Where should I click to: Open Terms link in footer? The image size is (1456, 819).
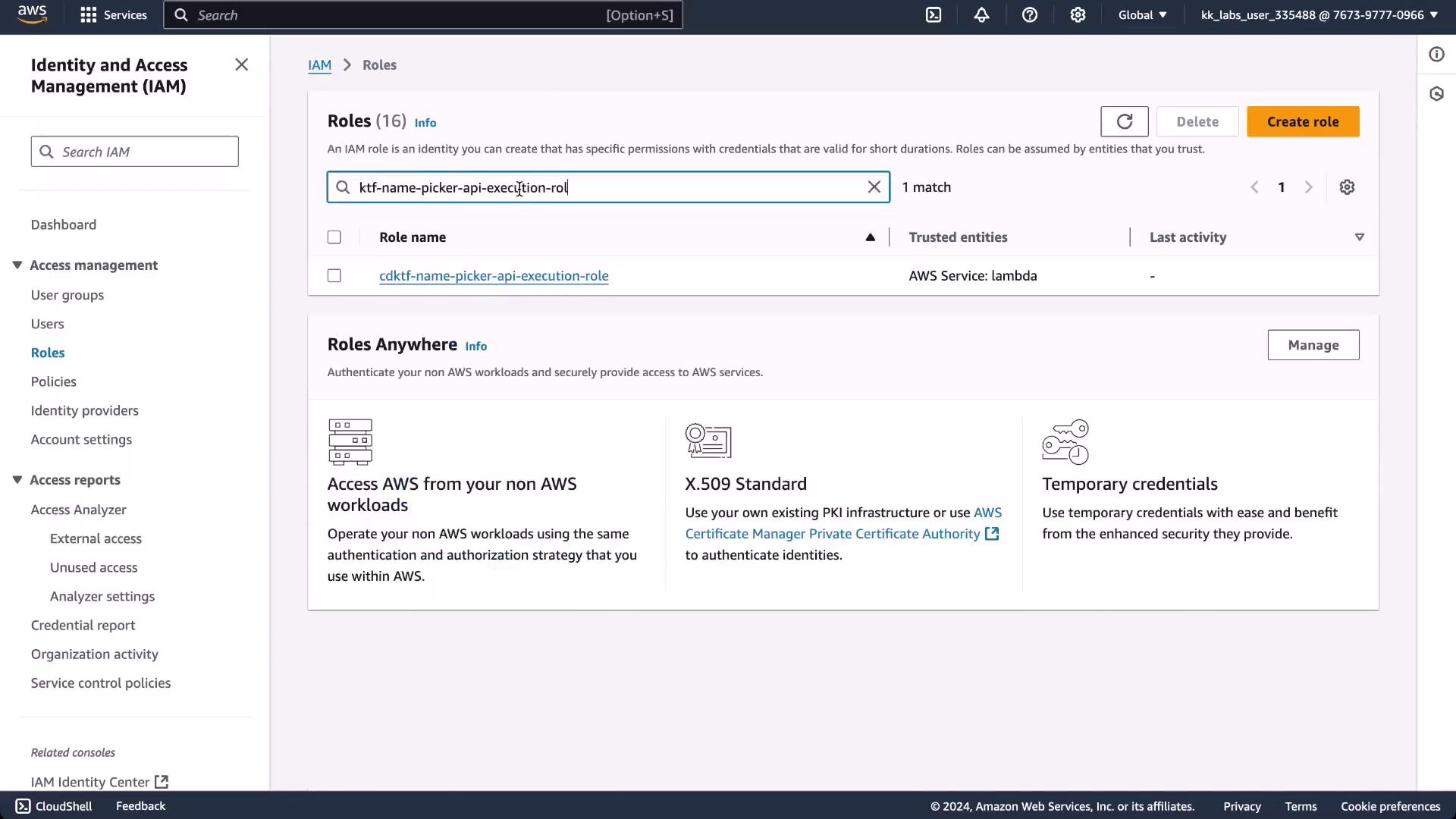1301,806
